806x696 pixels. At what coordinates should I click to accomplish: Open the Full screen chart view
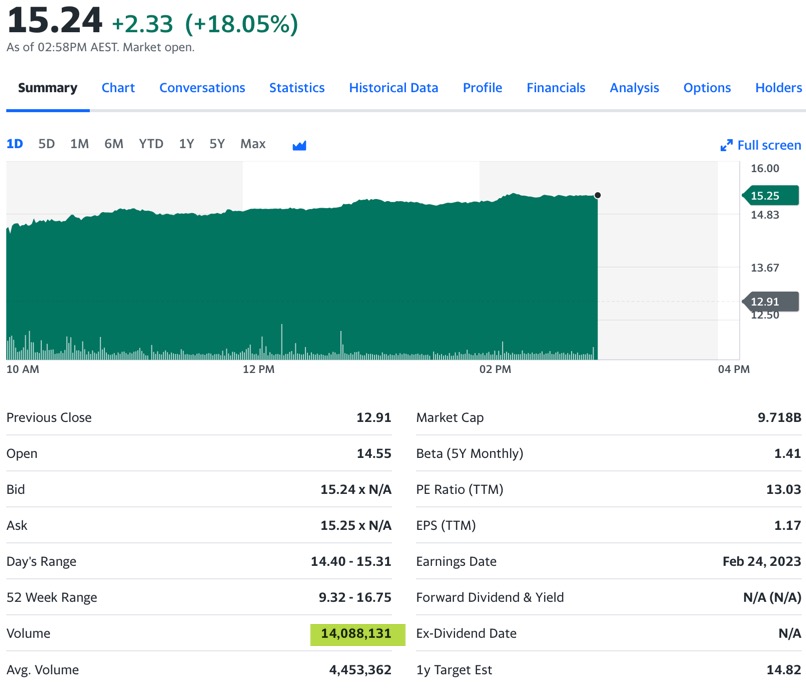click(761, 145)
